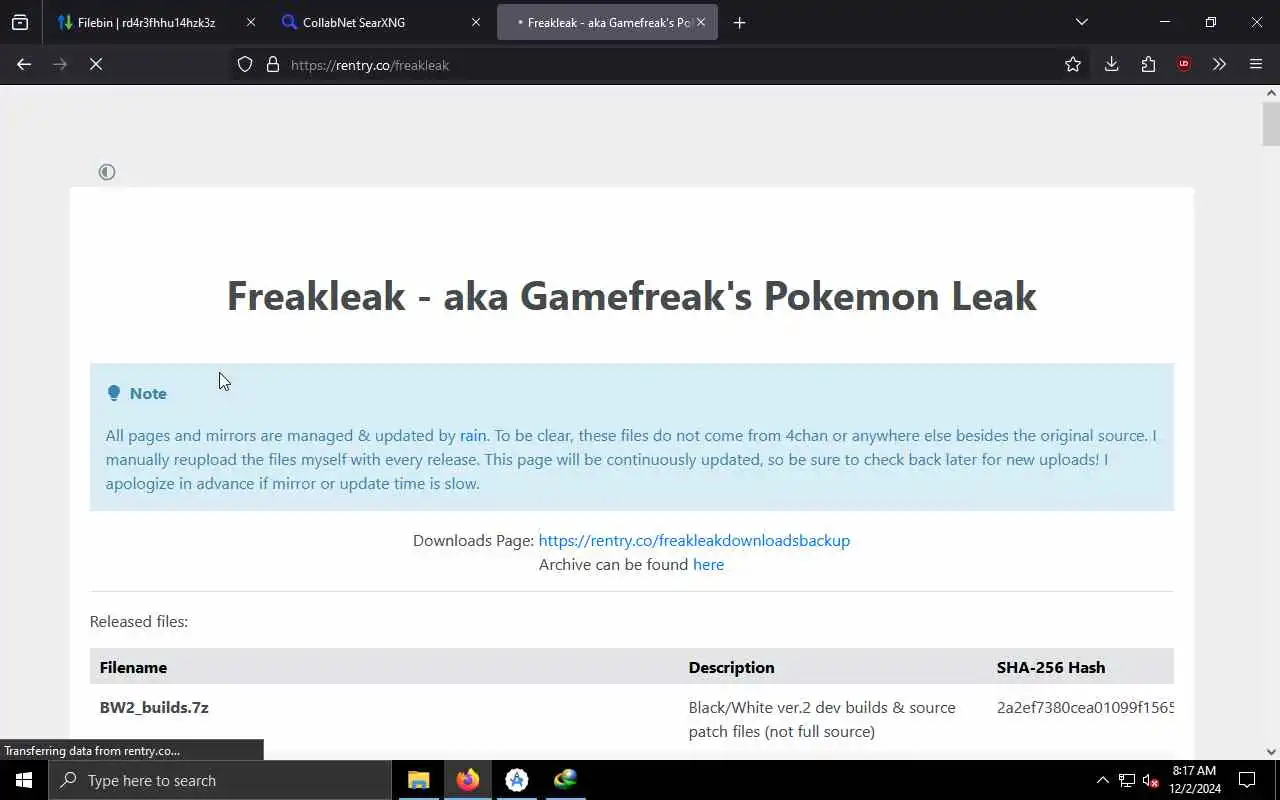Viewport: 1280px width, 800px height.
Task: Show hidden system tray icons
Action: pos(1102,780)
